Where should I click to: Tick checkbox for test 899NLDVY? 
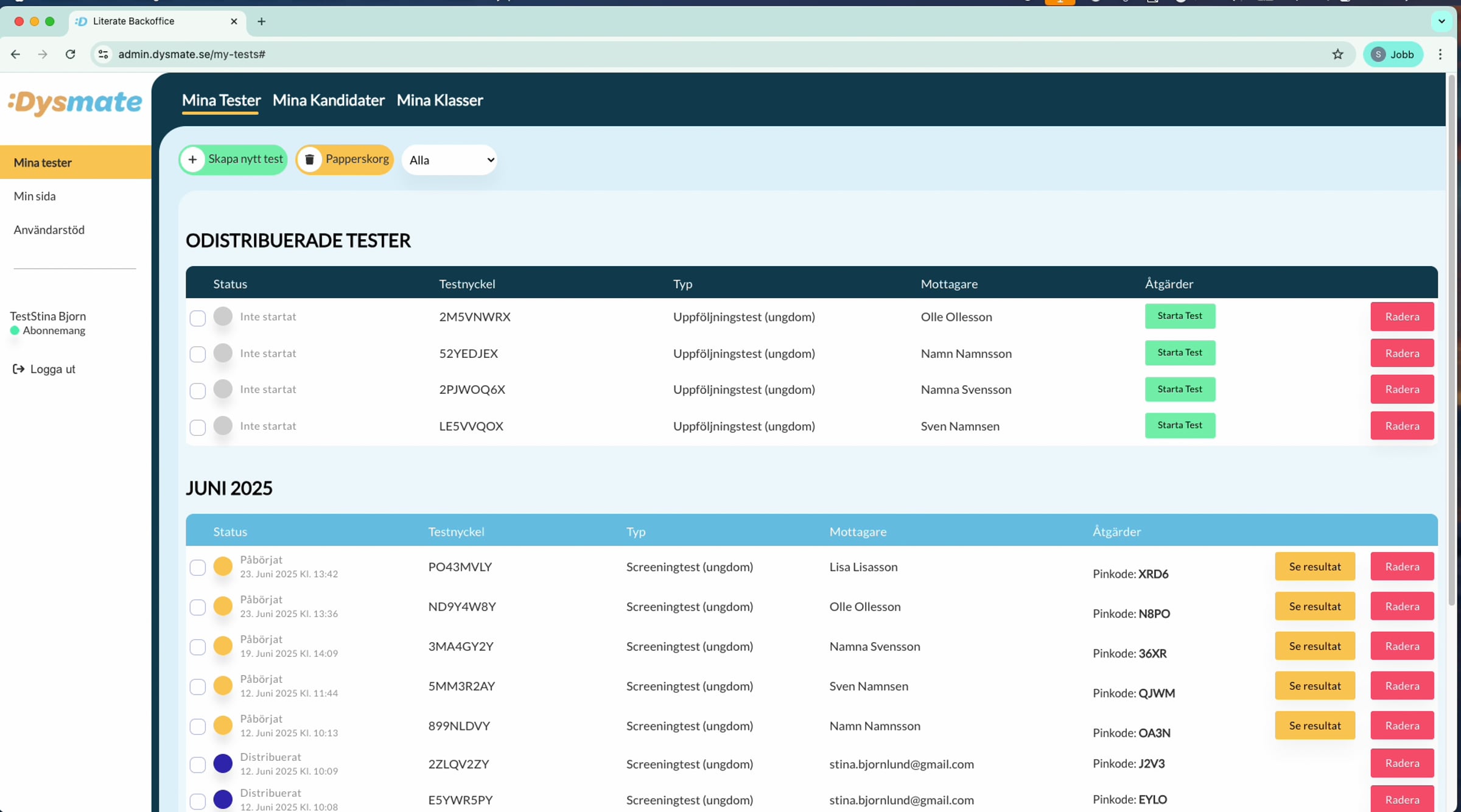[198, 727]
